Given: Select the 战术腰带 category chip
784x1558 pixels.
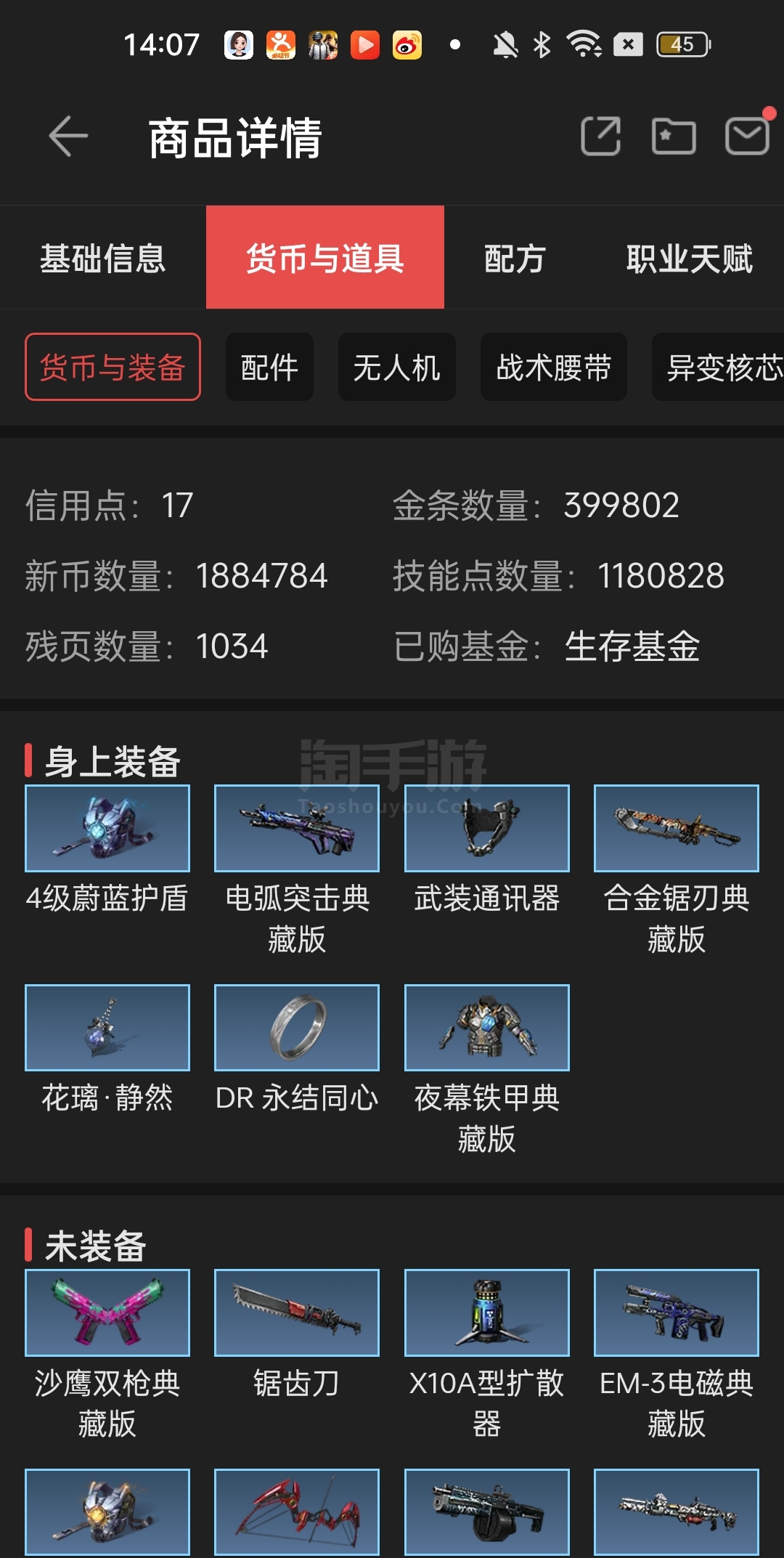Looking at the screenshot, I should [x=554, y=367].
